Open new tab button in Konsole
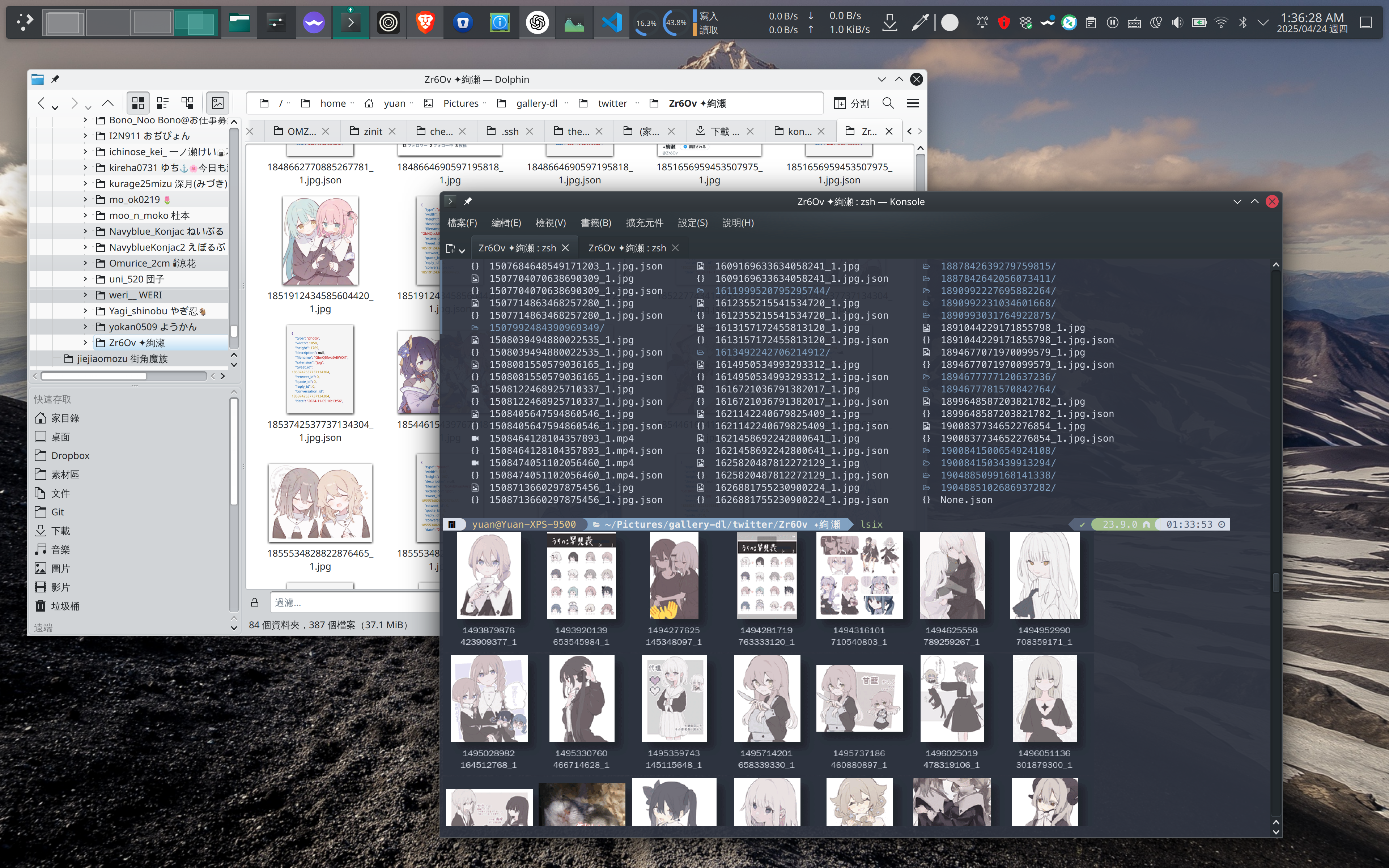 tap(451, 248)
